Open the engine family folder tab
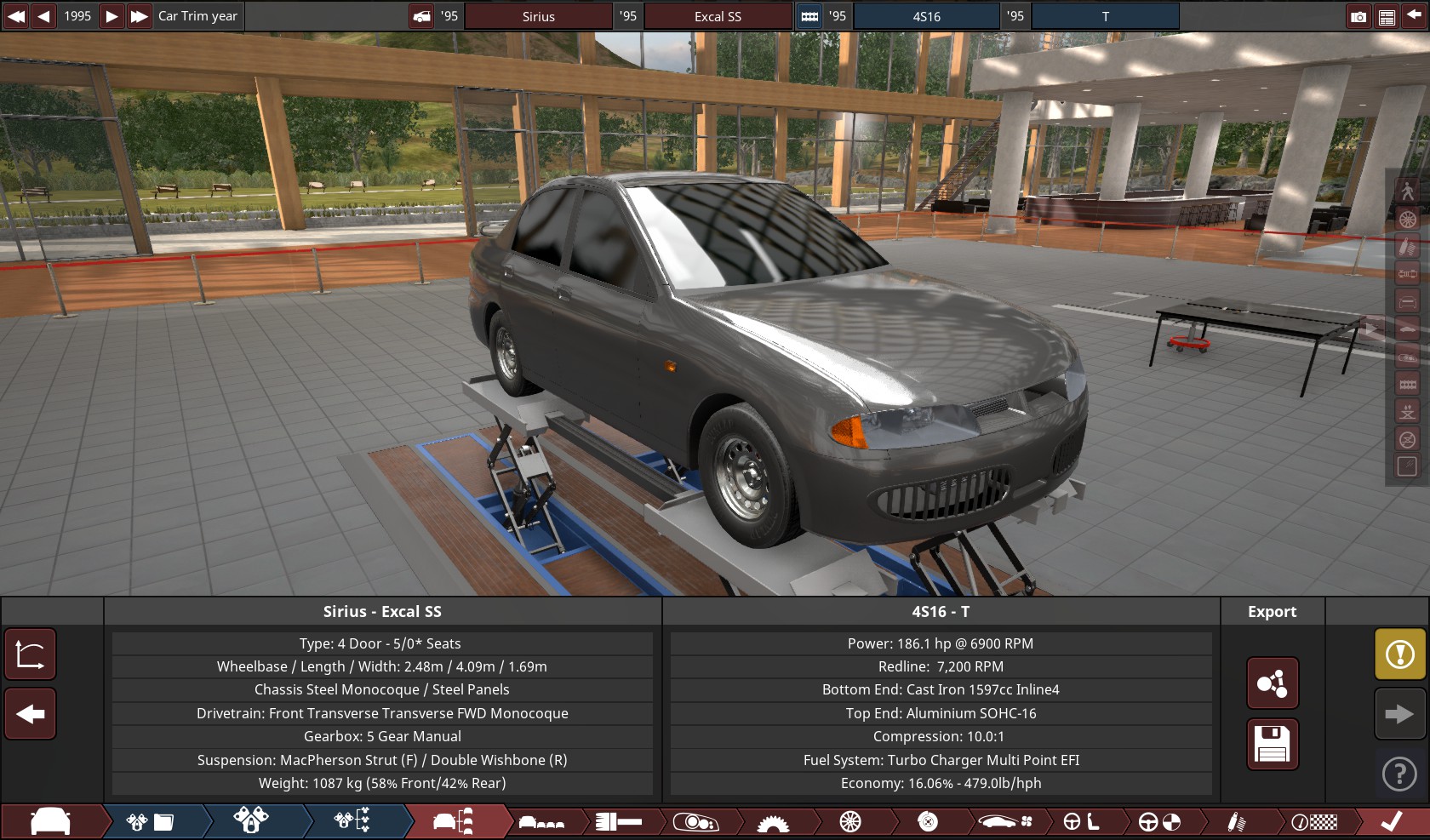Viewport: 1430px width, 840px height. 150,821
